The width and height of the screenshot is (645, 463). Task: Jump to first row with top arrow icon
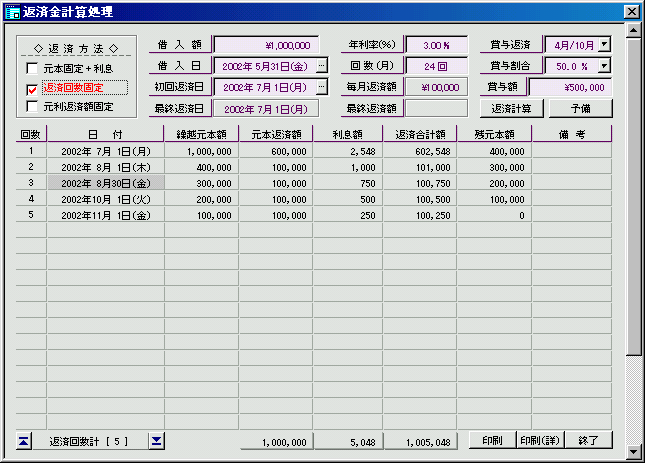tap(25, 440)
